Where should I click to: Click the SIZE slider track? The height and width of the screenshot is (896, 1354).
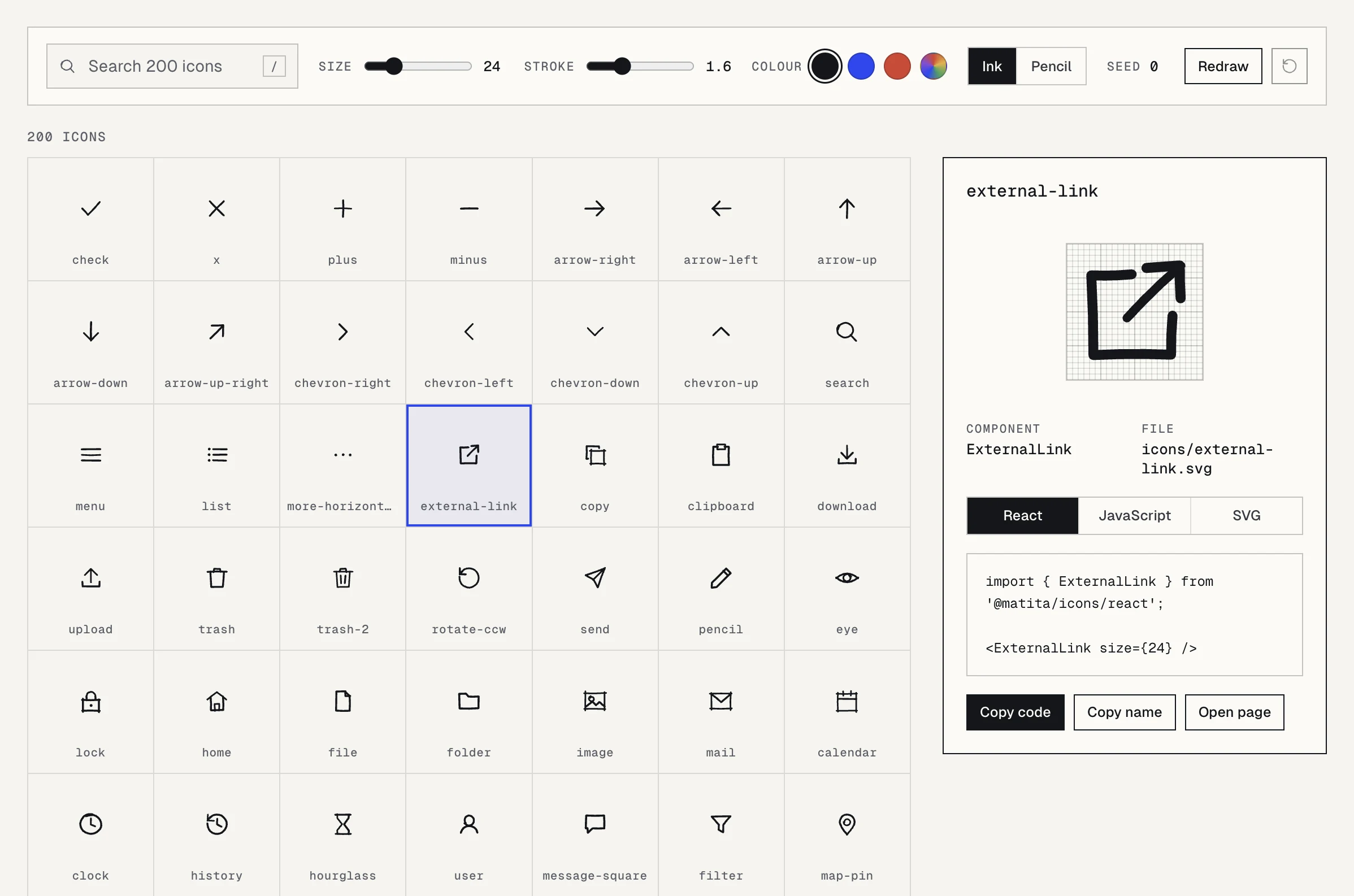pyautogui.click(x=418, y=66)
